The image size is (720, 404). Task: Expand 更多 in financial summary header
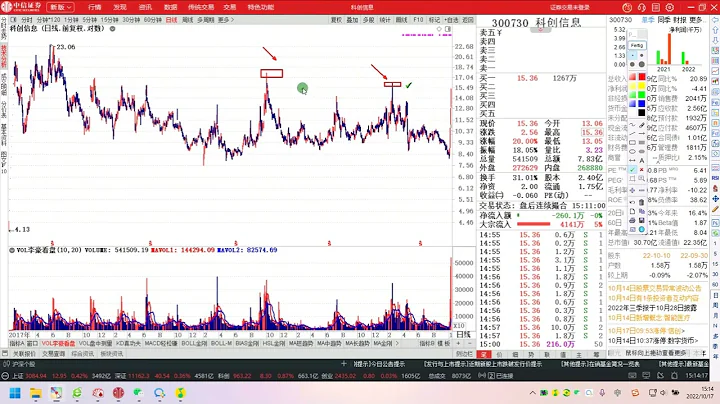[x=696, y=20]
